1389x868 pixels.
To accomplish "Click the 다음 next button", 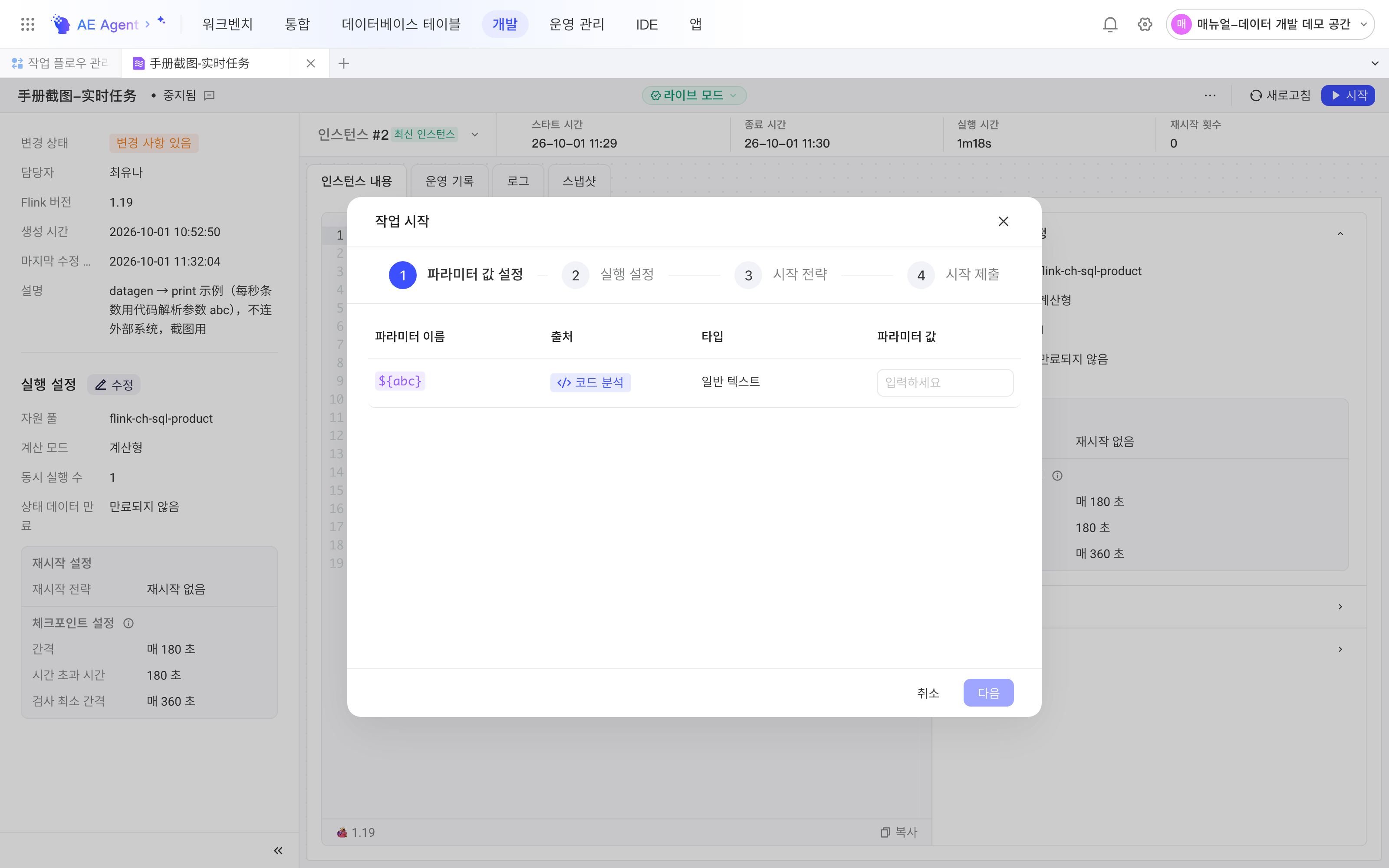I will [x=988, y=693].
